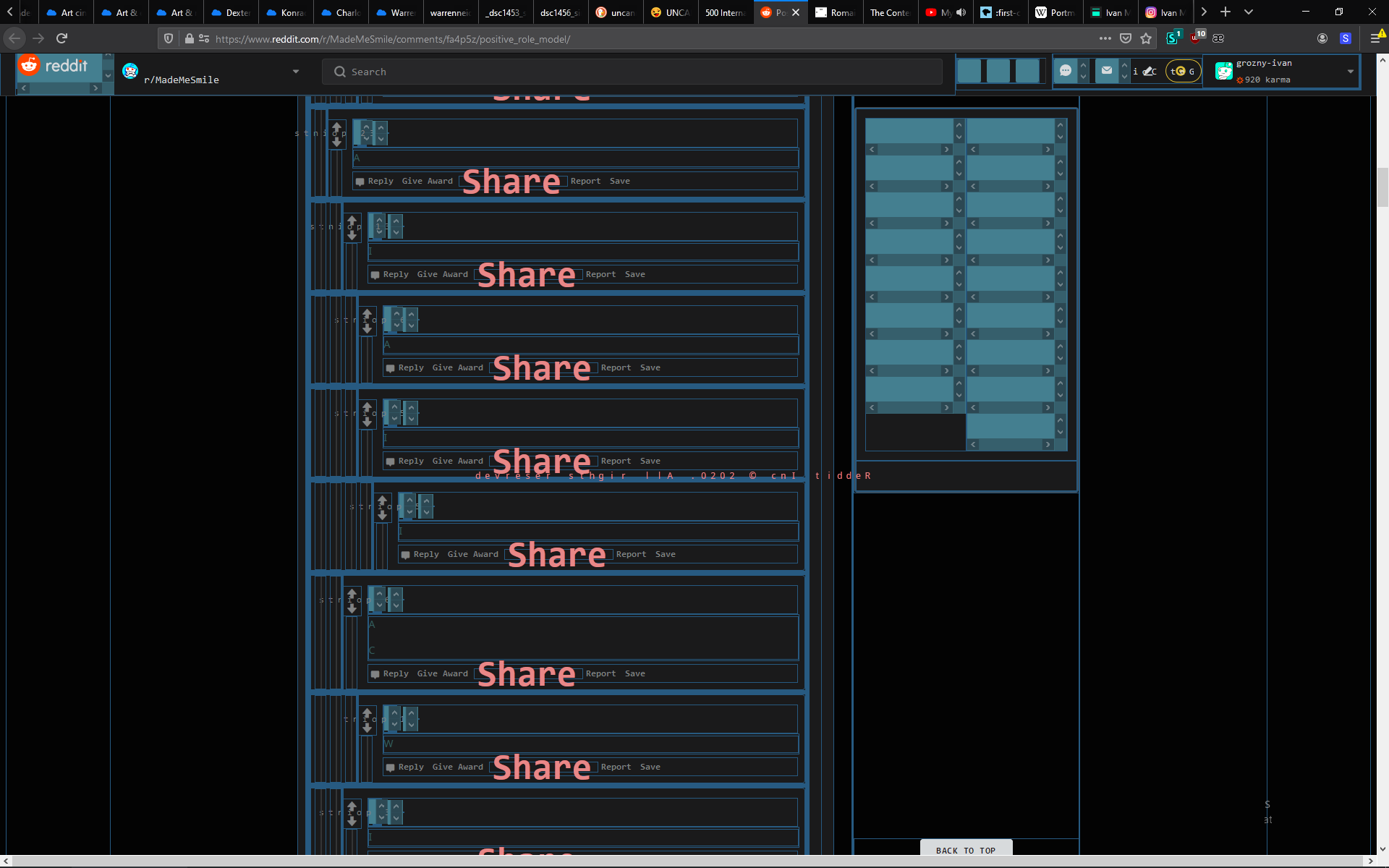Bookmark this page with star icon

(x=1146, y=38)
